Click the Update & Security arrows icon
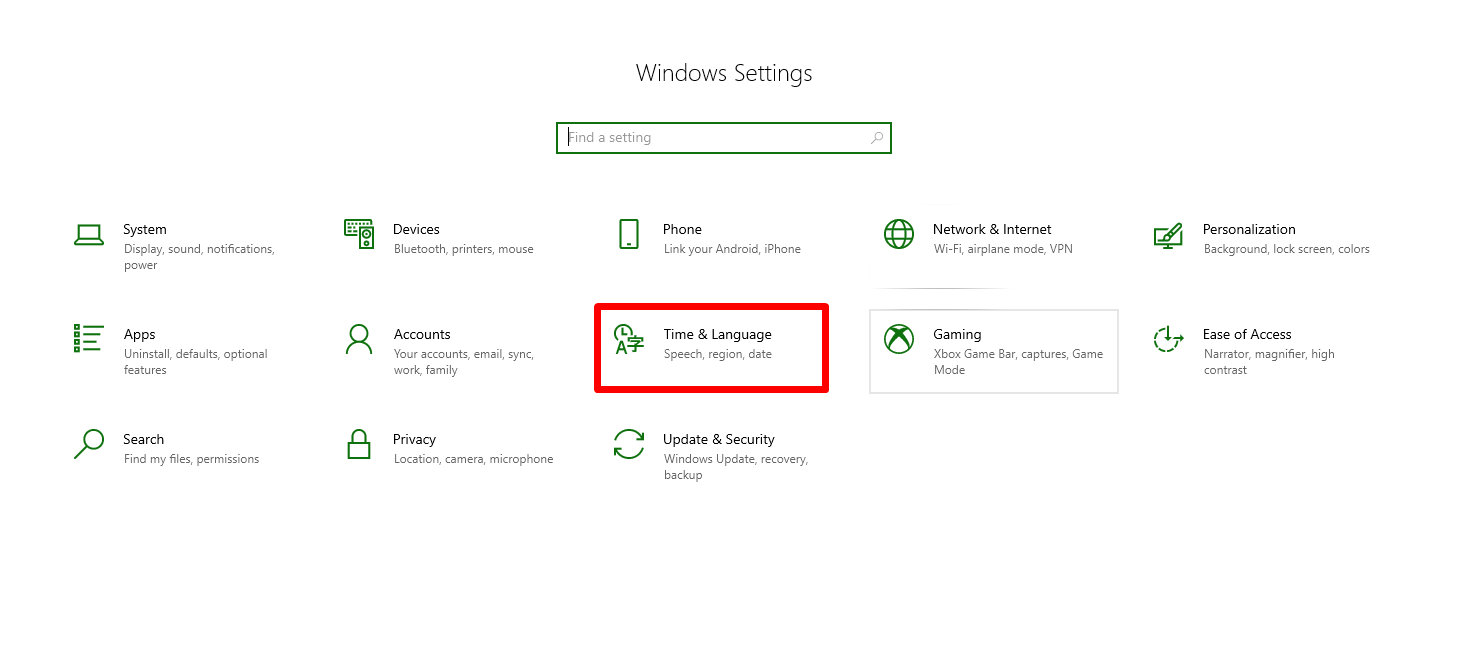Screen dimensions: 1470x671 [629, 444]
